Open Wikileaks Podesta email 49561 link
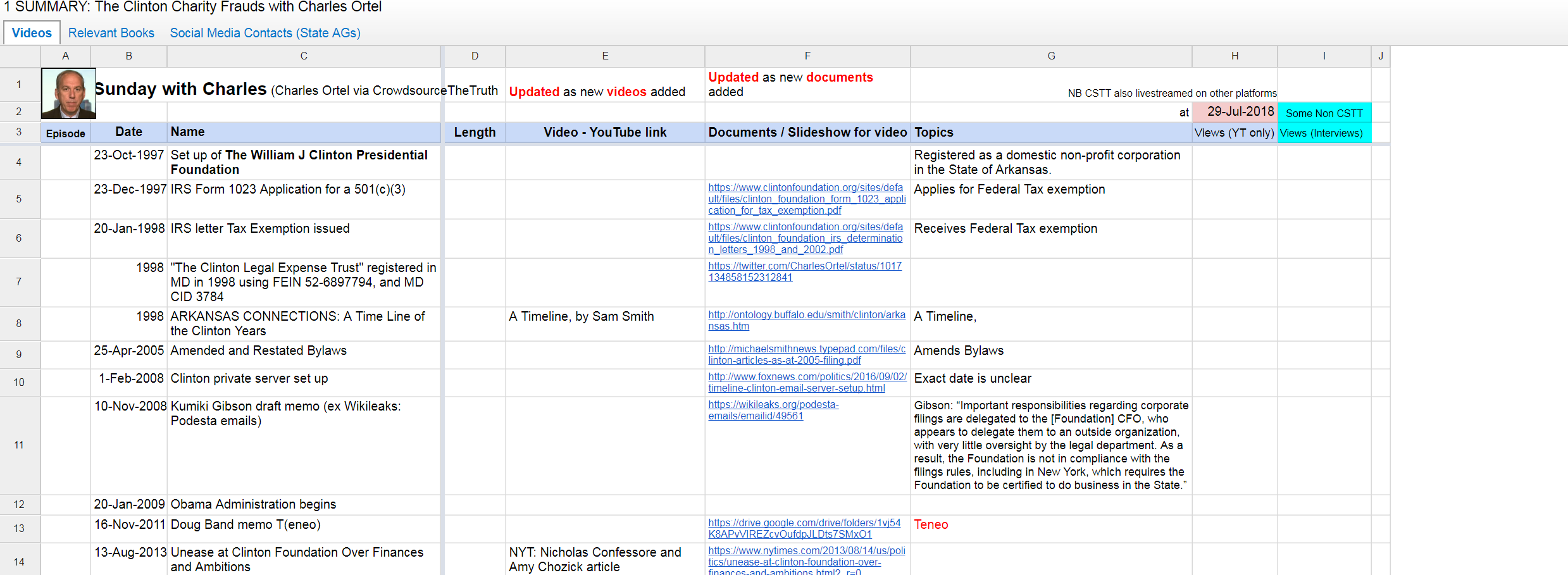1568x575 pixels. click(773, 411)
